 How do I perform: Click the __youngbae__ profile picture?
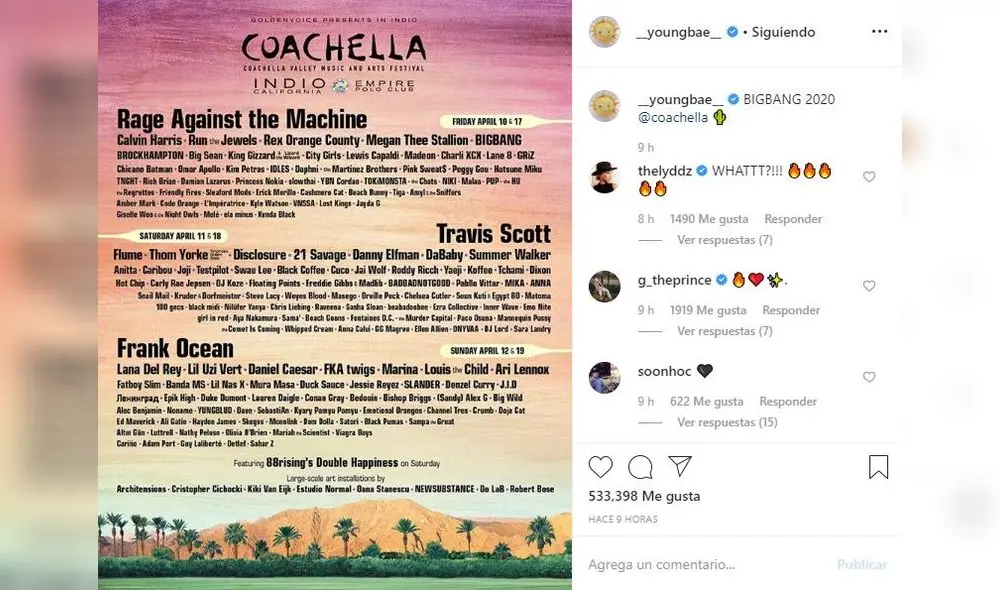coord(604,31)
